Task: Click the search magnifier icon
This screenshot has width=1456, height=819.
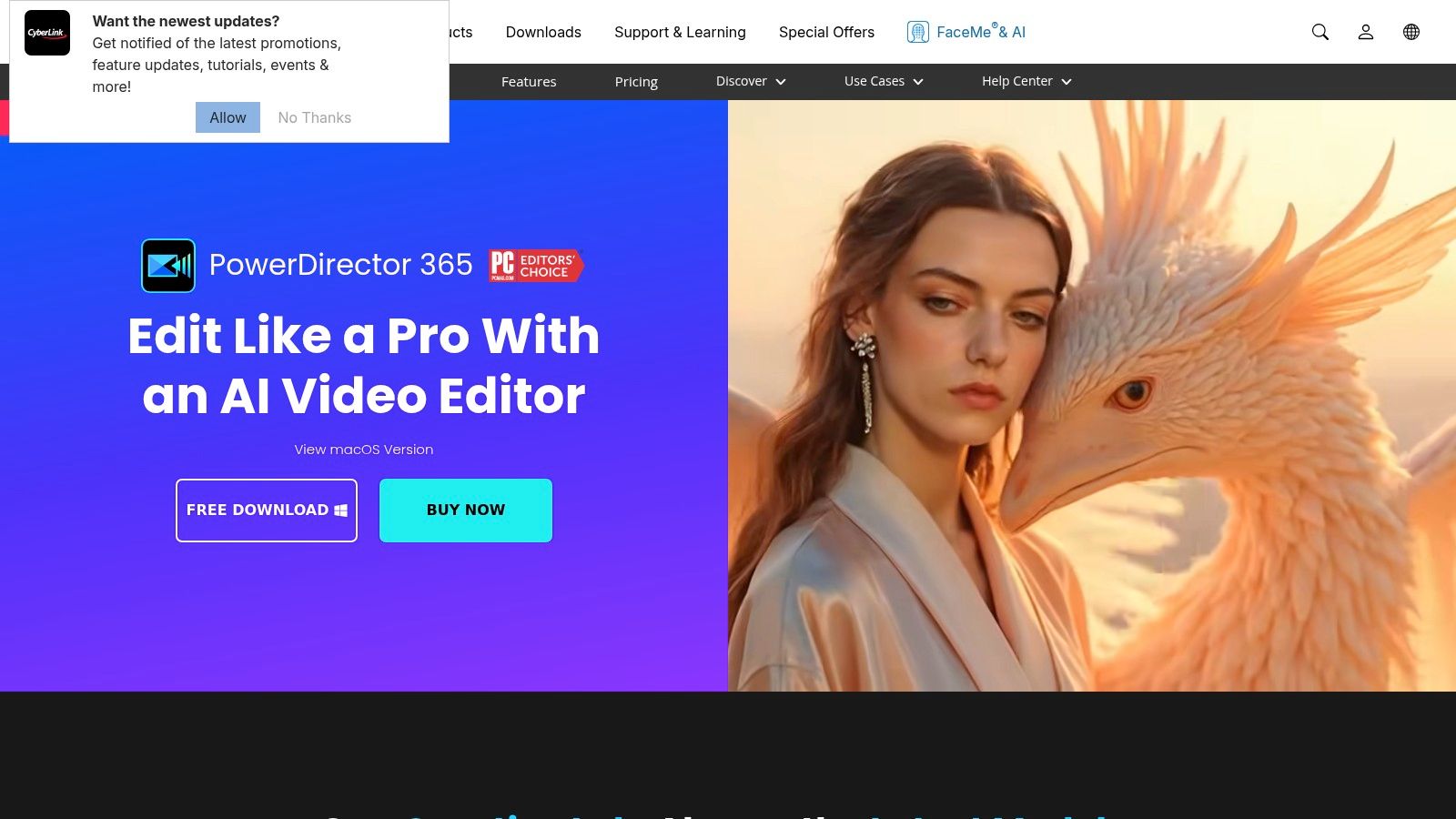Action: pos(1320,32)
